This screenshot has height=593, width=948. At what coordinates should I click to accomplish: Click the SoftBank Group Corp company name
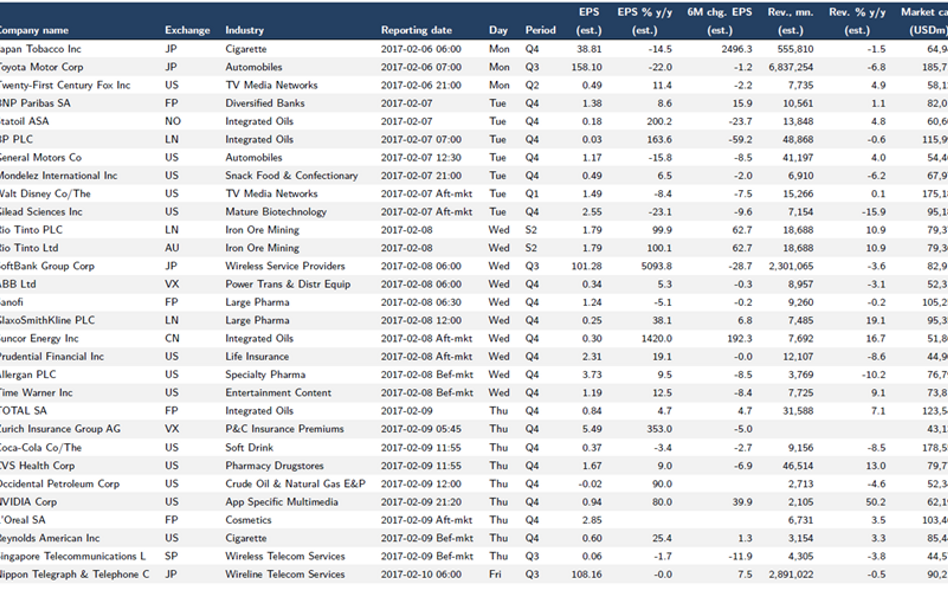47,266
